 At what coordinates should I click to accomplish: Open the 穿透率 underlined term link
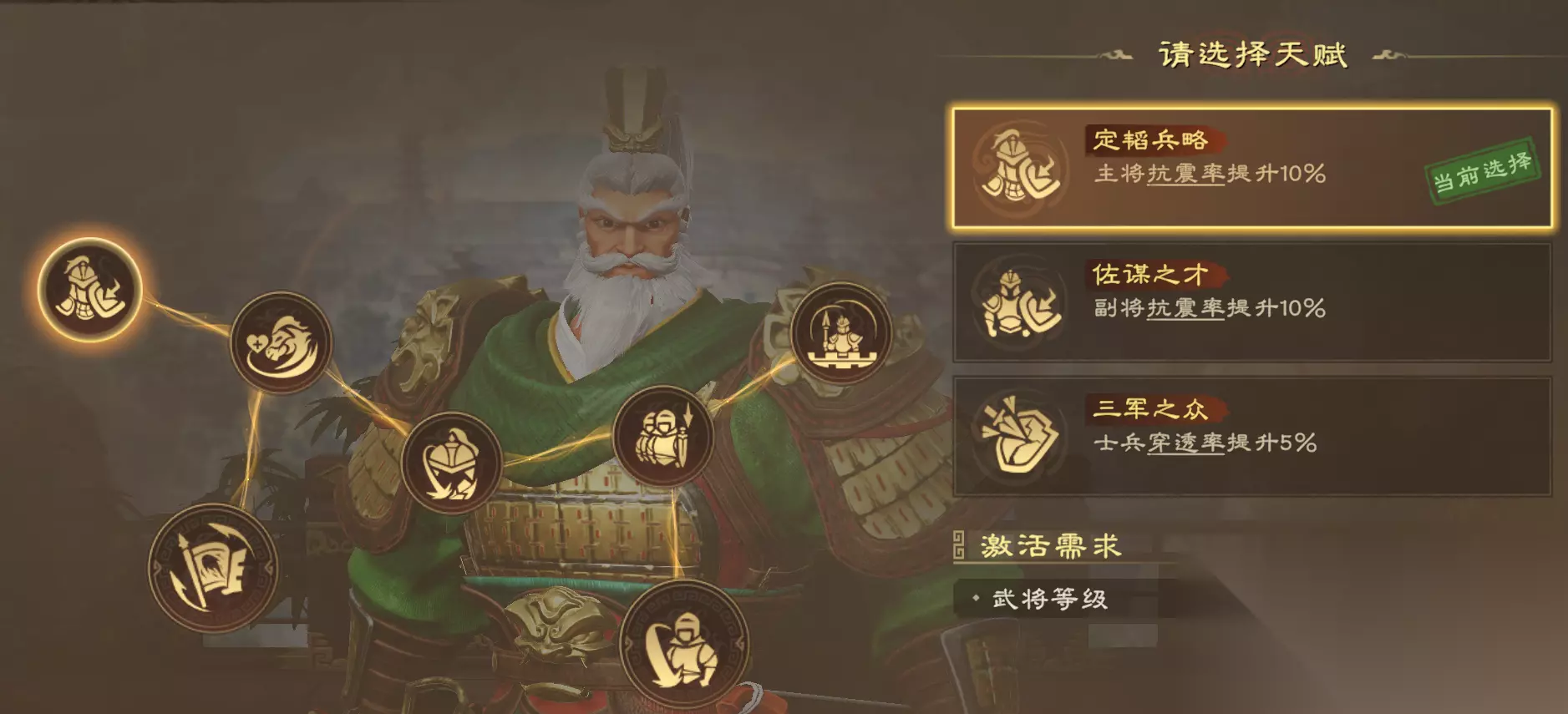click(x=1185, y=443)
